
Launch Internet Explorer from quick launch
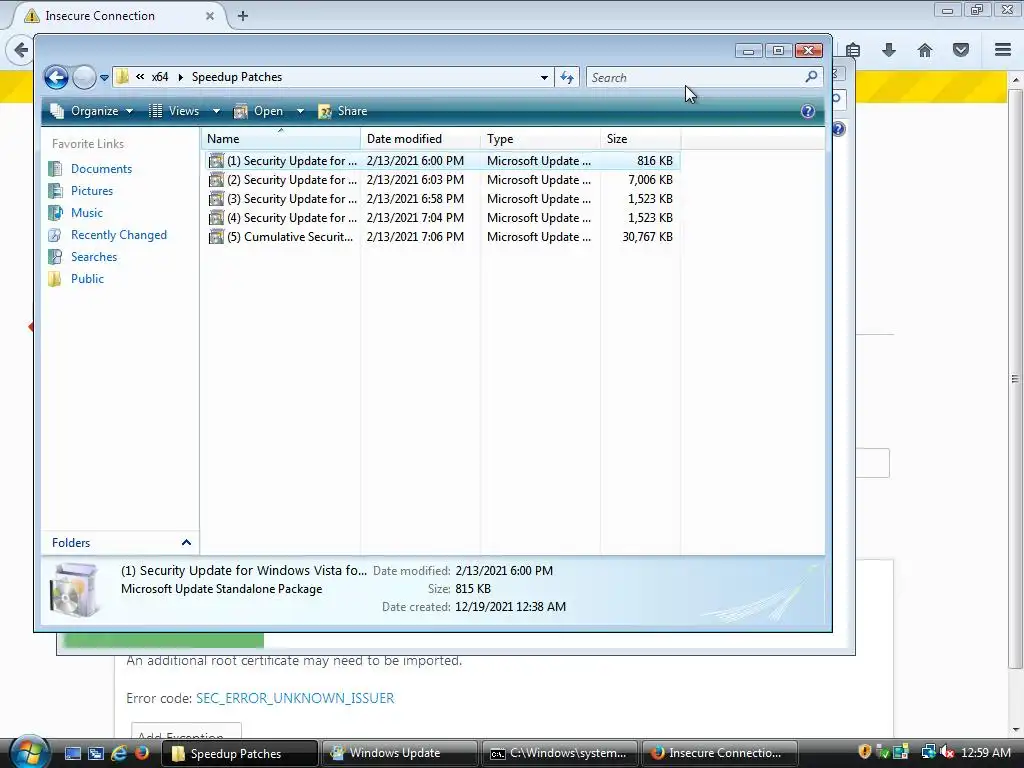118,753
